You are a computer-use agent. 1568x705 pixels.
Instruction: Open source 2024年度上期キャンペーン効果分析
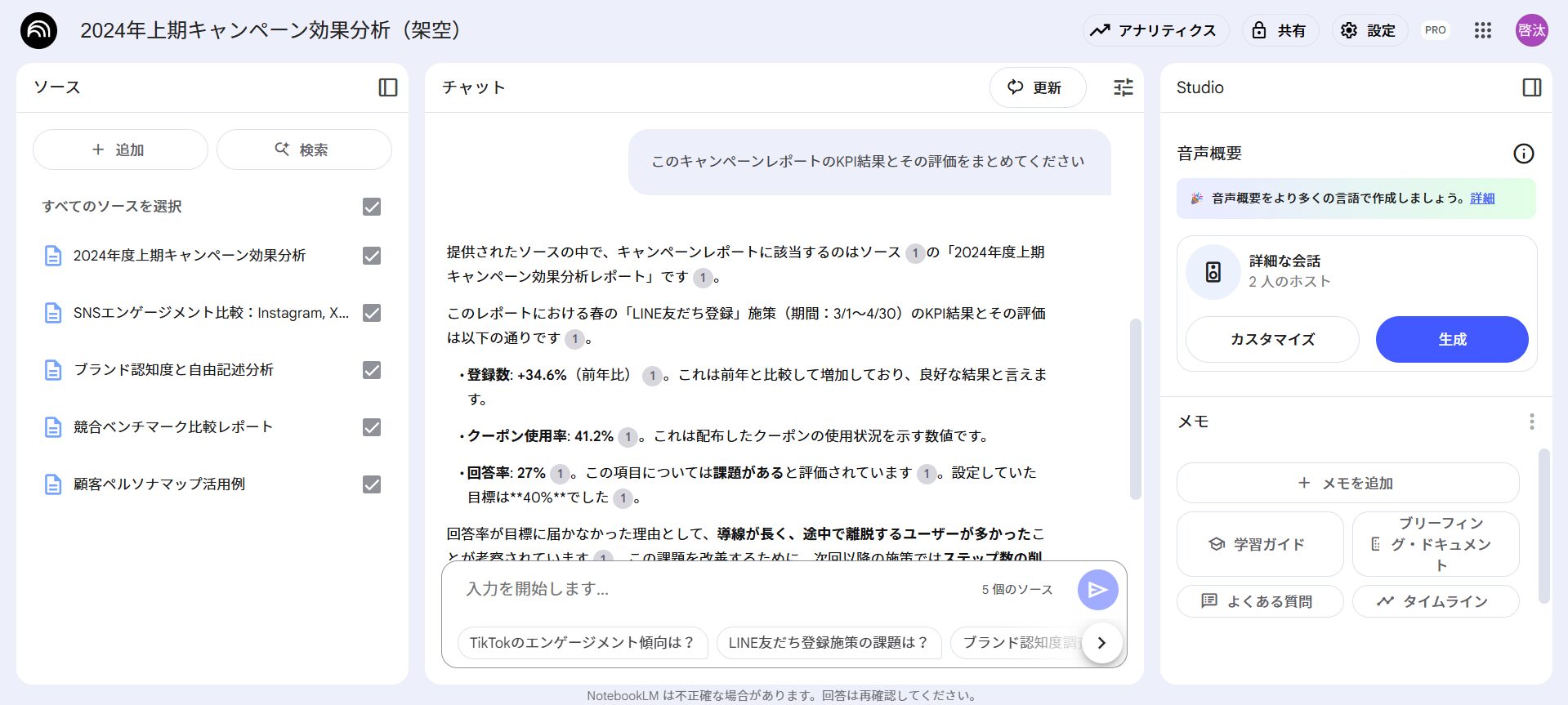190,256
